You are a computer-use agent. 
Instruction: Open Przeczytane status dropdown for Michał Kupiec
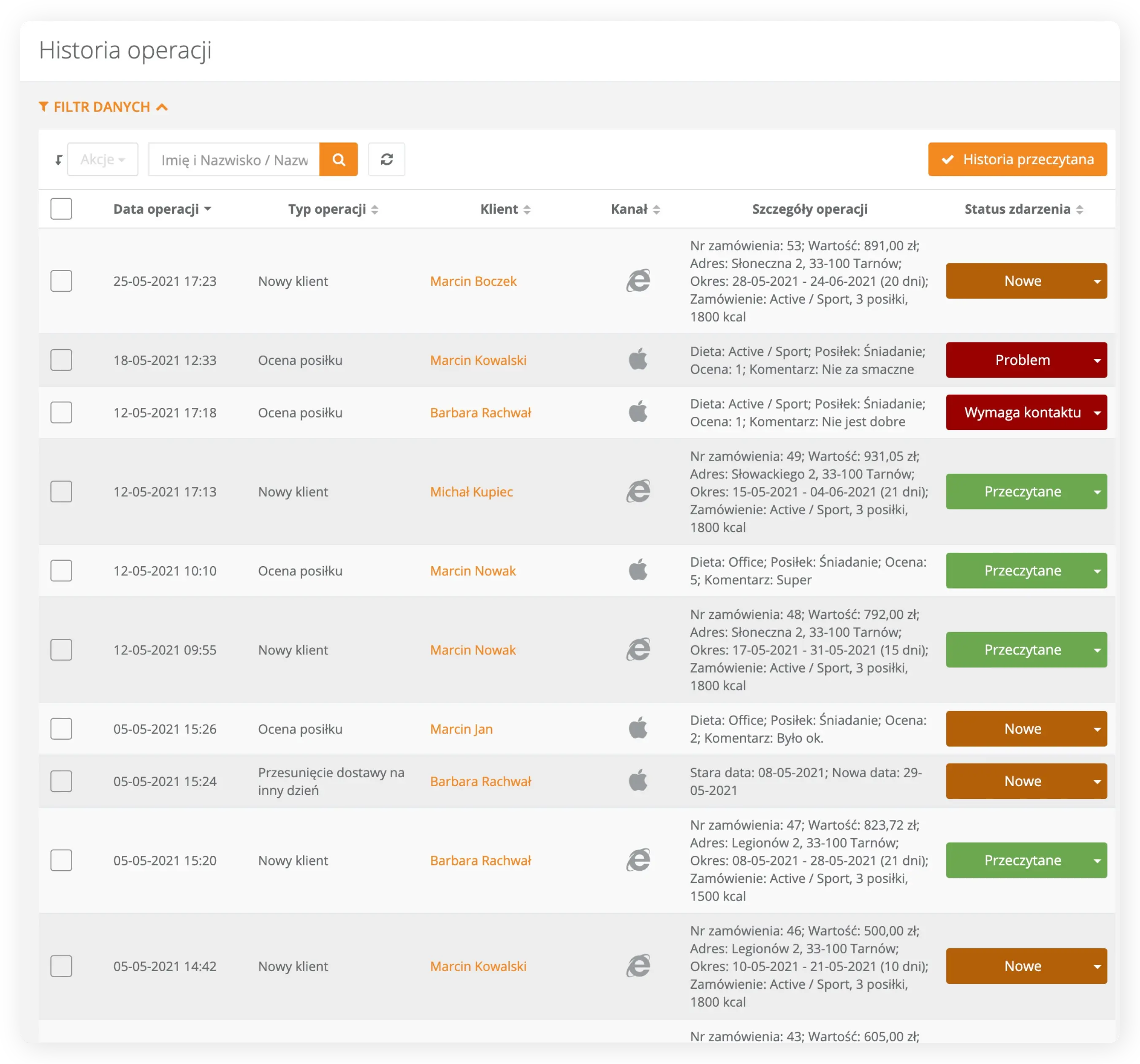pyautogui.click(x=1026, y=491)
